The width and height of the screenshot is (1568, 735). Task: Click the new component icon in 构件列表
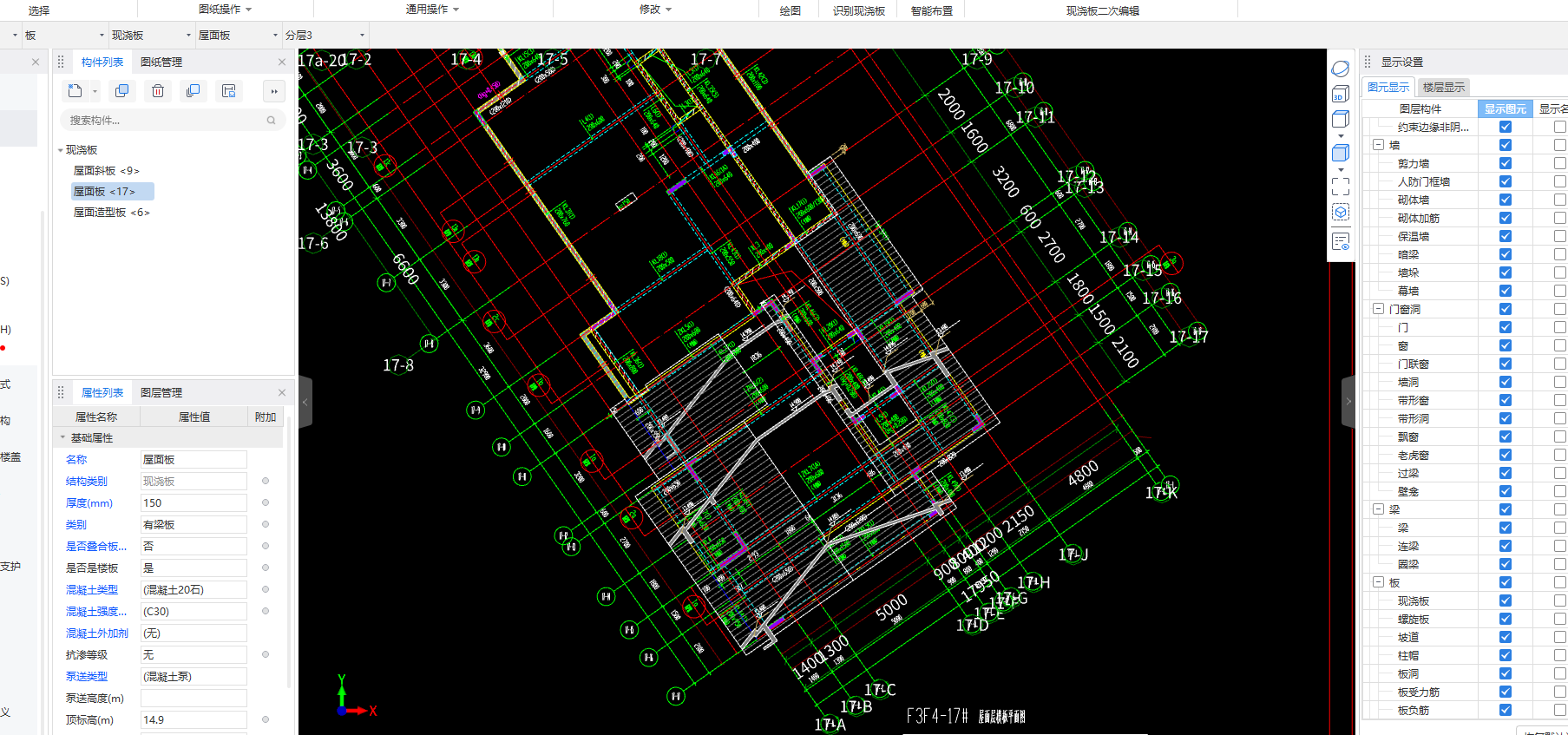point(75,91)
